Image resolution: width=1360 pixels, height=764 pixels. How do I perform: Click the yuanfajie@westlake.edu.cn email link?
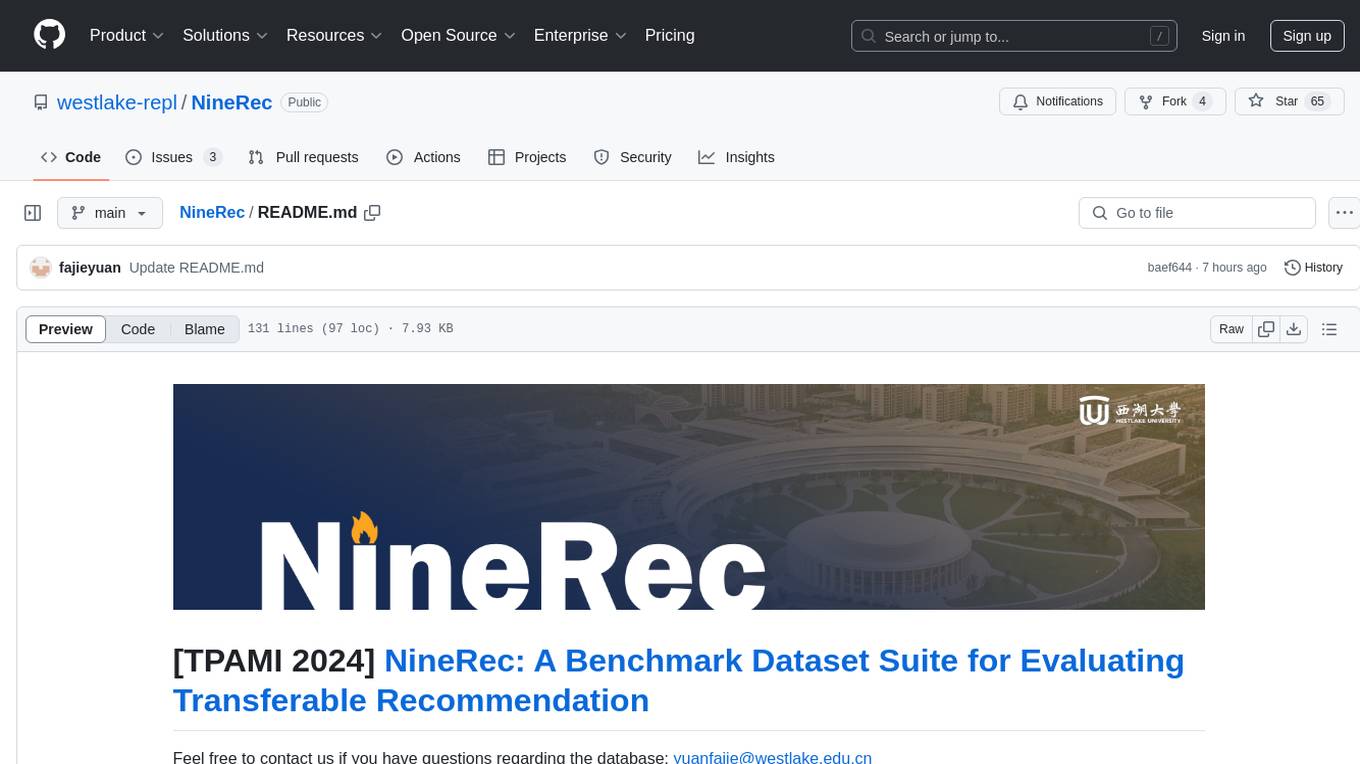pos(772,757)
